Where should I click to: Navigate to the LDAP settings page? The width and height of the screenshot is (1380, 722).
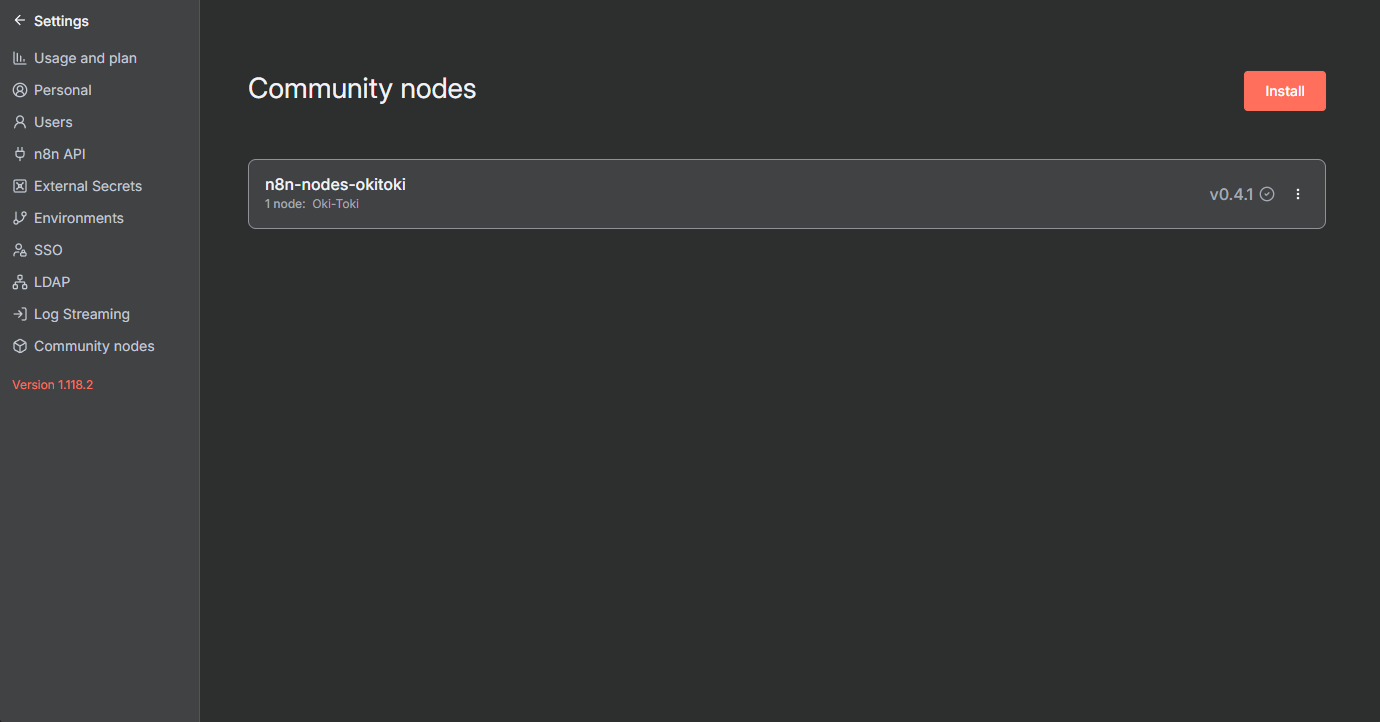tap(52, 281)
